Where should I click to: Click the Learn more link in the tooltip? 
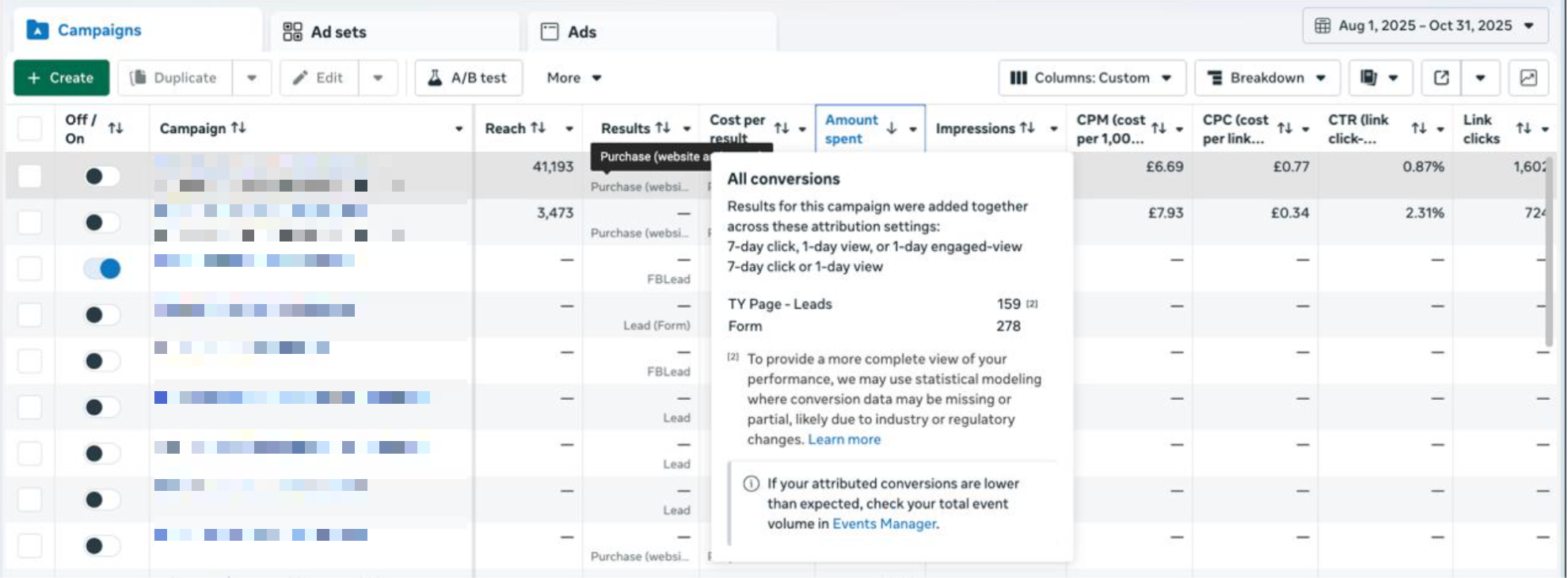pos(844,439)
